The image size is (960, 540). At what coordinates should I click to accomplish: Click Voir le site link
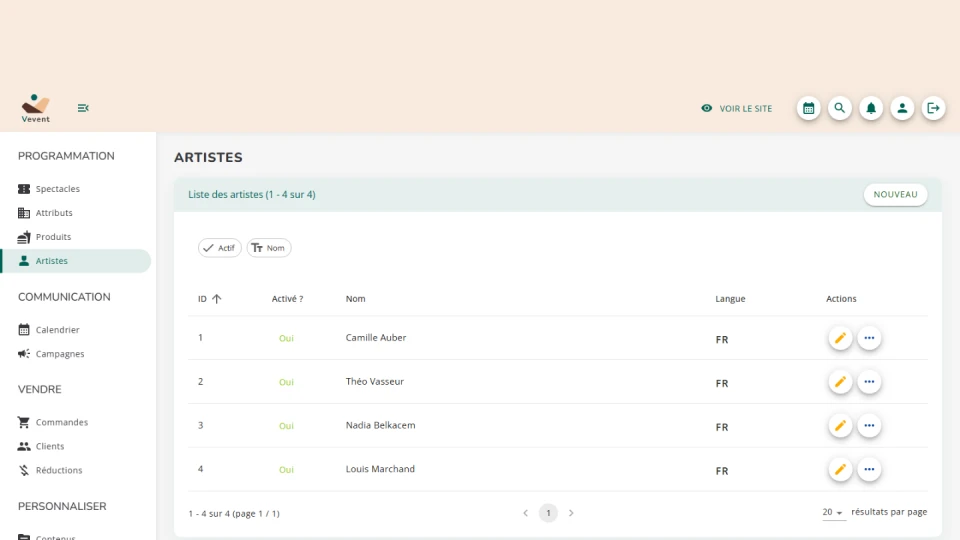coord(746,108)
